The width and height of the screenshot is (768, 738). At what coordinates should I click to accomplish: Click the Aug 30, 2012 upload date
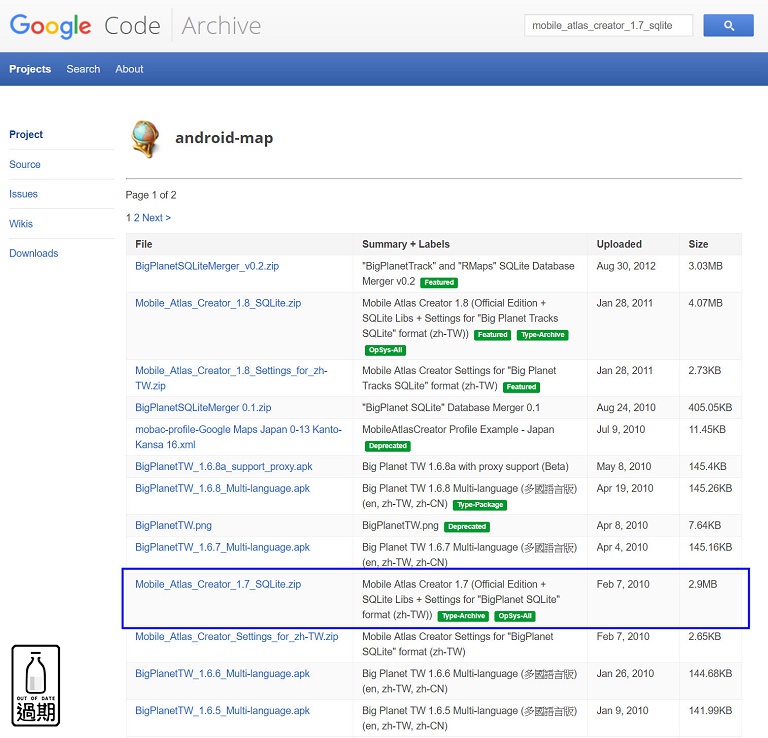click(x=625, y=266)
